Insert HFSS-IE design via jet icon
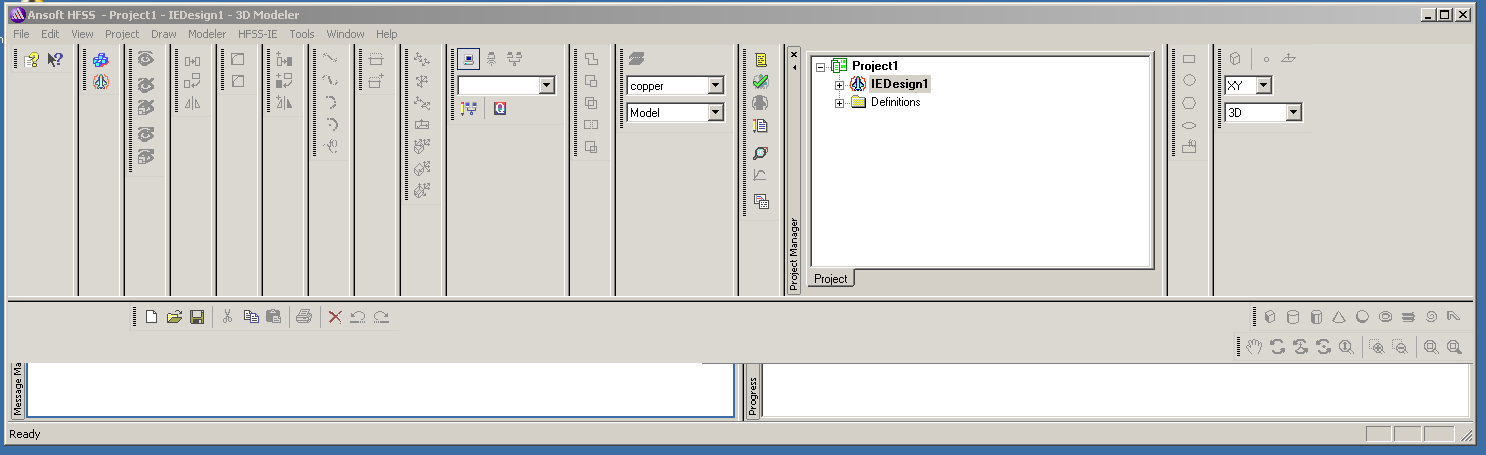1486x455 pixels. (101, 82)
